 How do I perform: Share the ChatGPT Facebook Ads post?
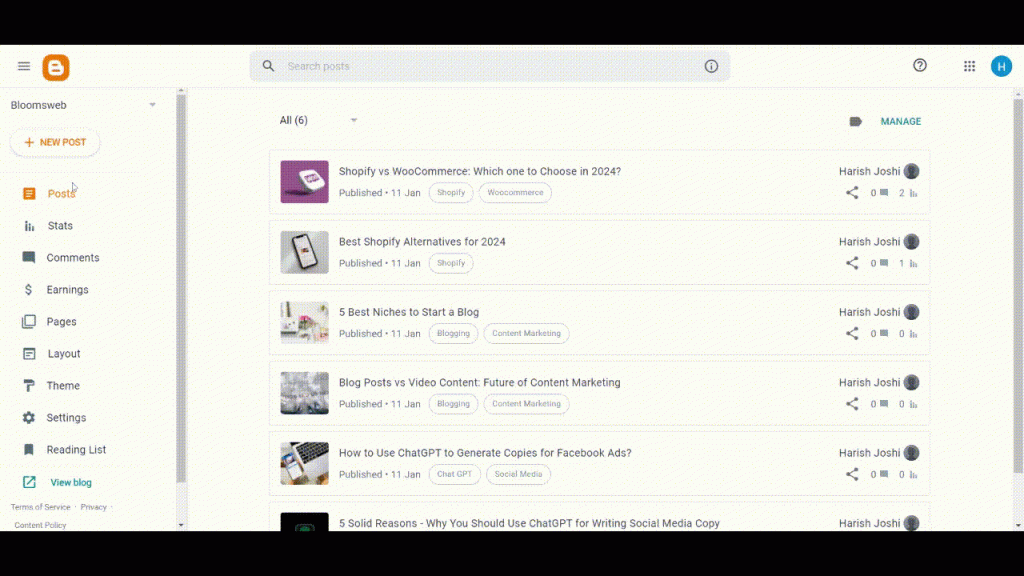(852, 475)
